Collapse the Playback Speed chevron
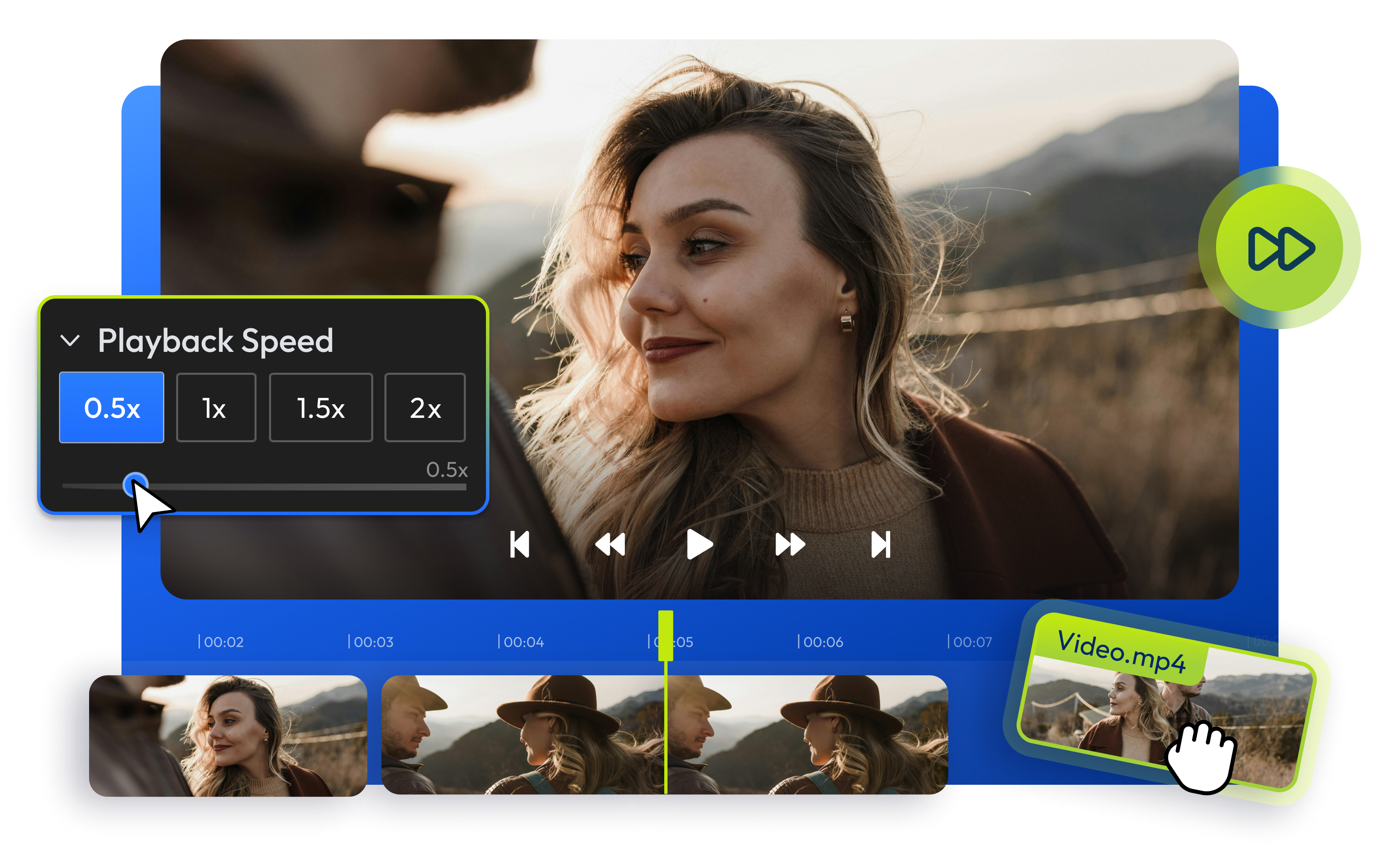Screen dimensions: 1400x860 click(70, 341)
